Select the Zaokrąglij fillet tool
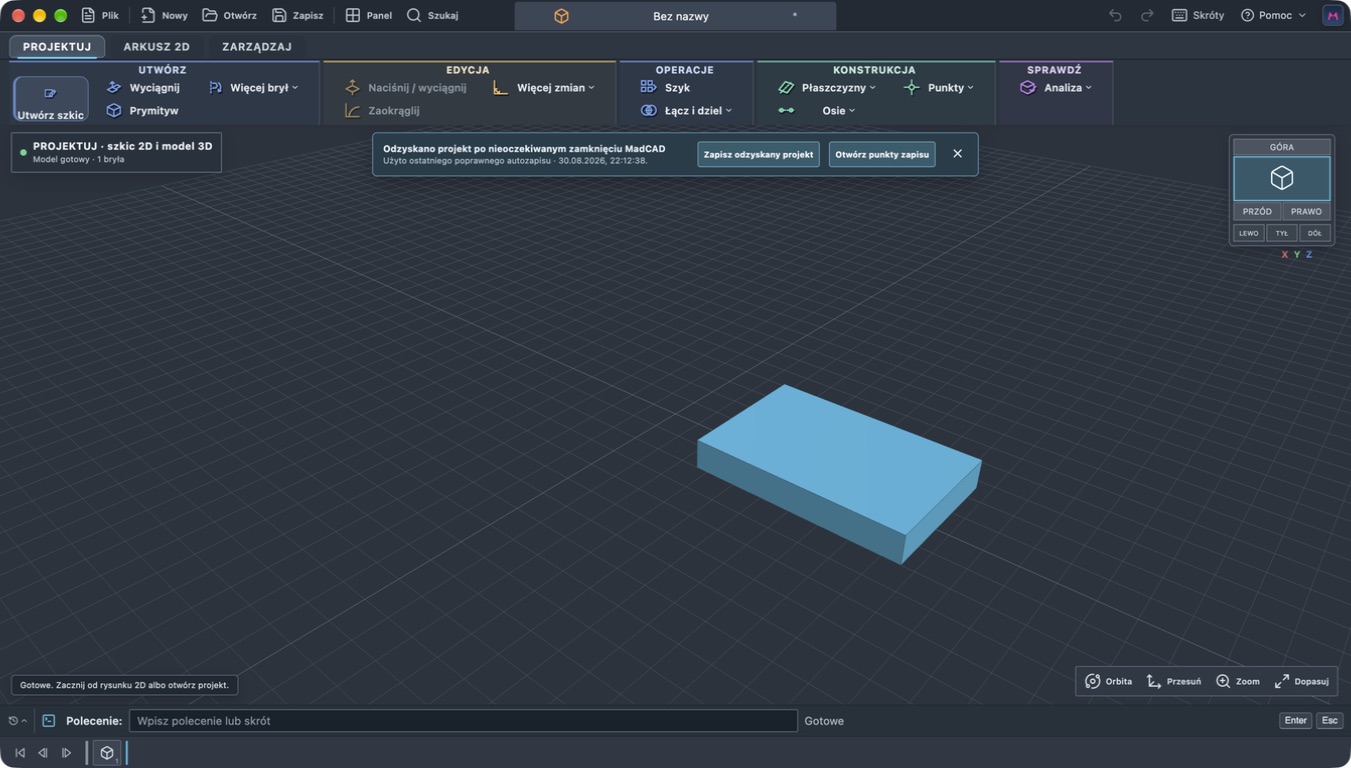The image size is (1351, 768). click(382, 111)
